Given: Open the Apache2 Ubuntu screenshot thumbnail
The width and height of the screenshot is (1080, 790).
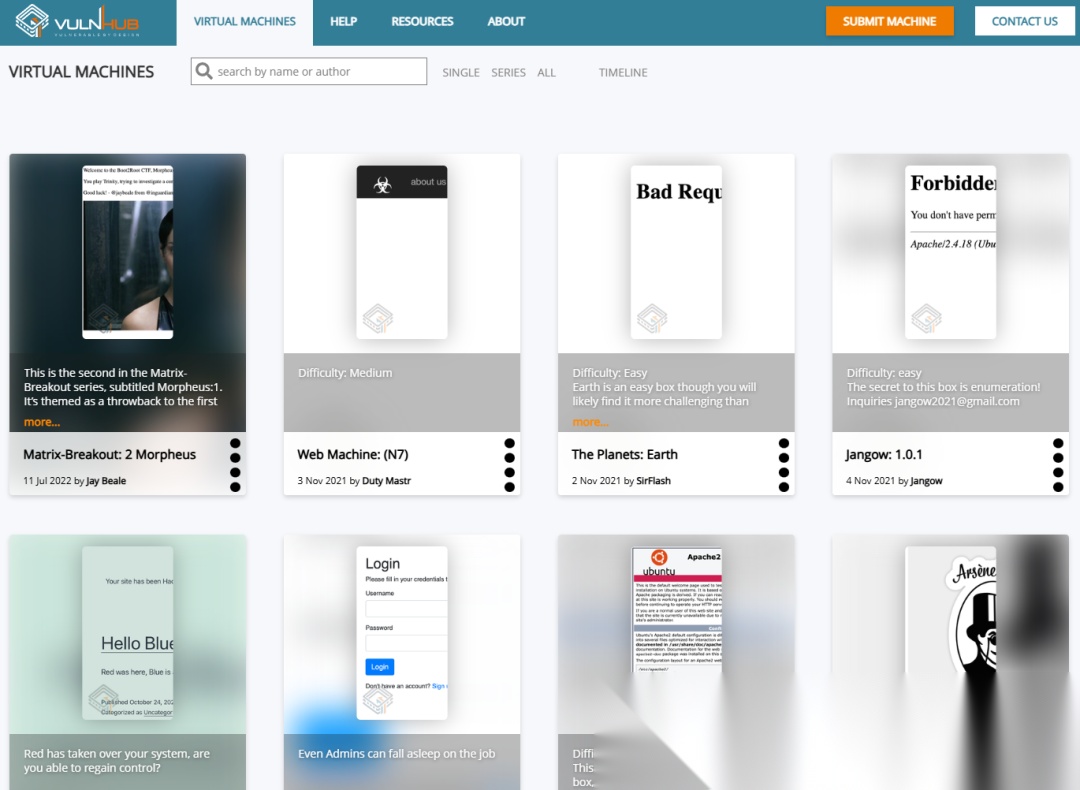Looking at the screenshot, I should tap(676, 610).
